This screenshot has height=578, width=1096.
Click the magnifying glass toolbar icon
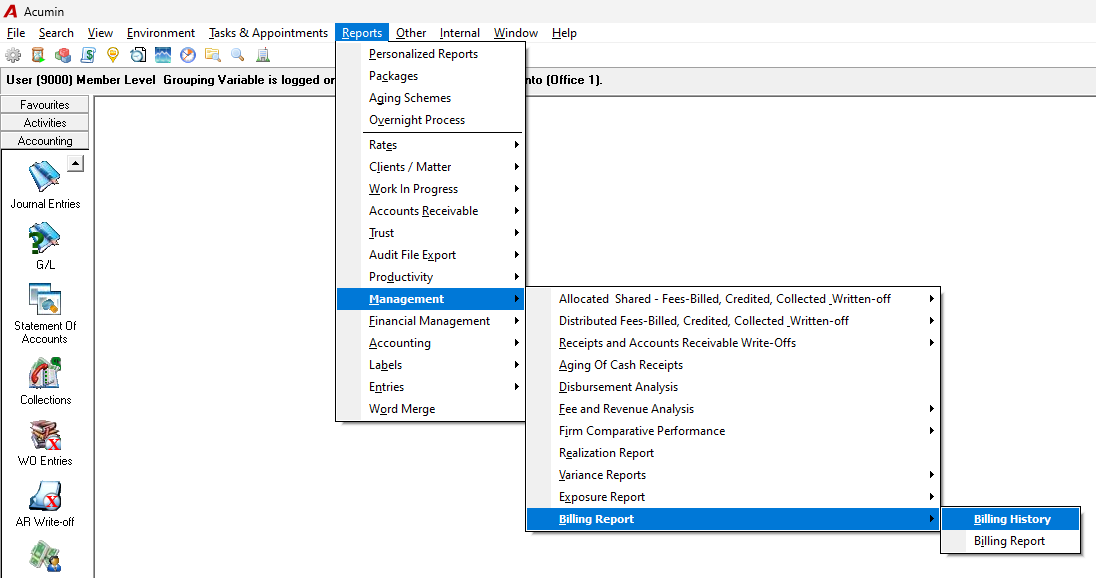(x=238, y=55)
